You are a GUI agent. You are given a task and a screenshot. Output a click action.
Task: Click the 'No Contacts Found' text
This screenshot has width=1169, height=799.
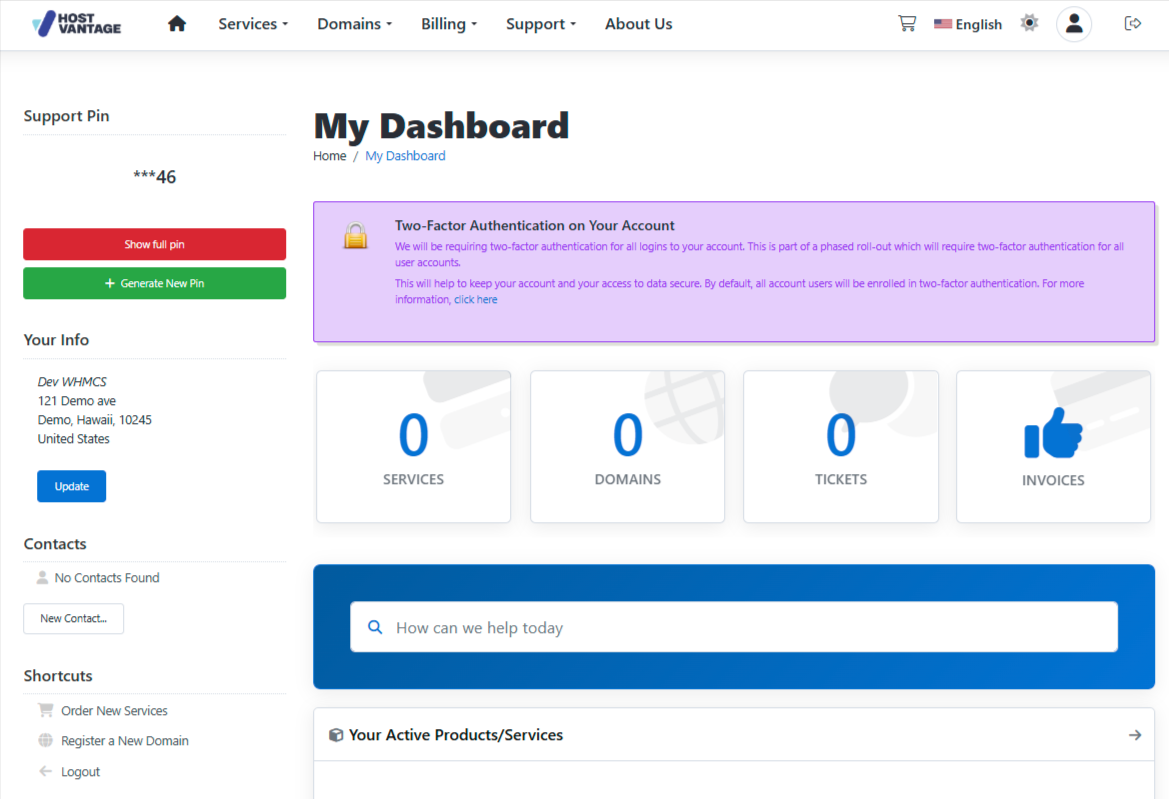(x=107, y=578)
